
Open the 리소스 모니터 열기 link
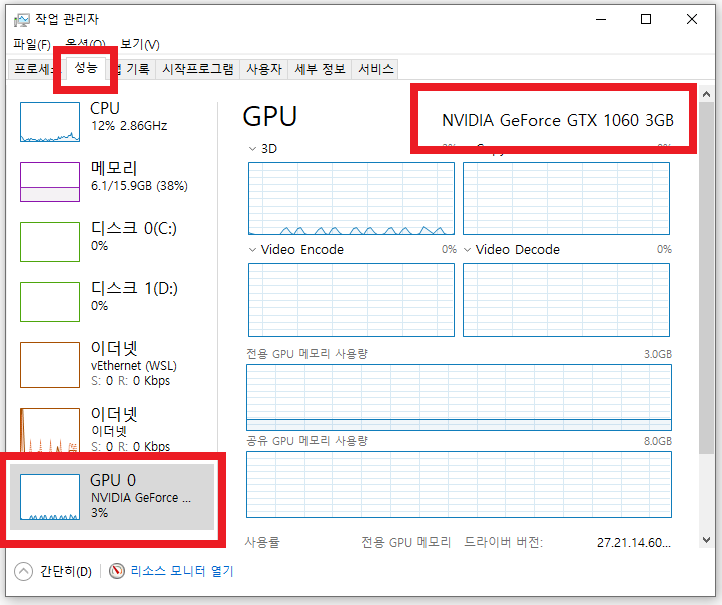(x=182, y=571)
